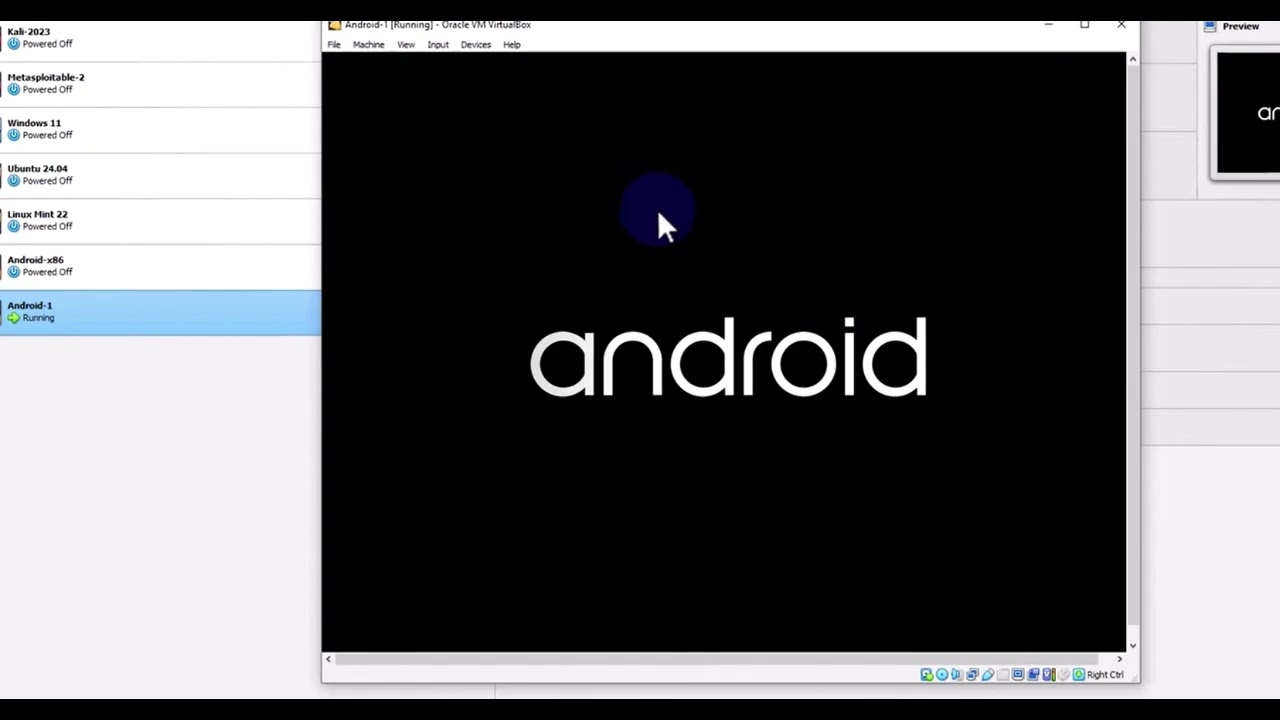This screenshot has height=720, width=1280.
Task: Click optical disk status bar icon
Action: click(942, 675)
